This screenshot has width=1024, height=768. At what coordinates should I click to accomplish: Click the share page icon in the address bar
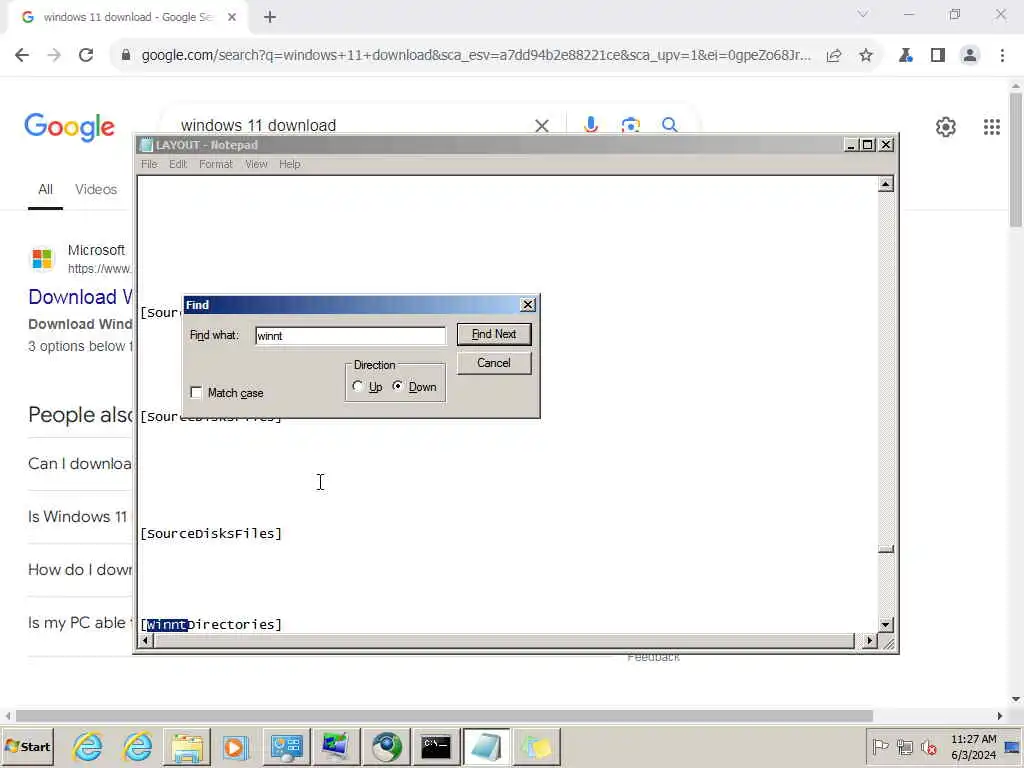[x=834, y=56]
